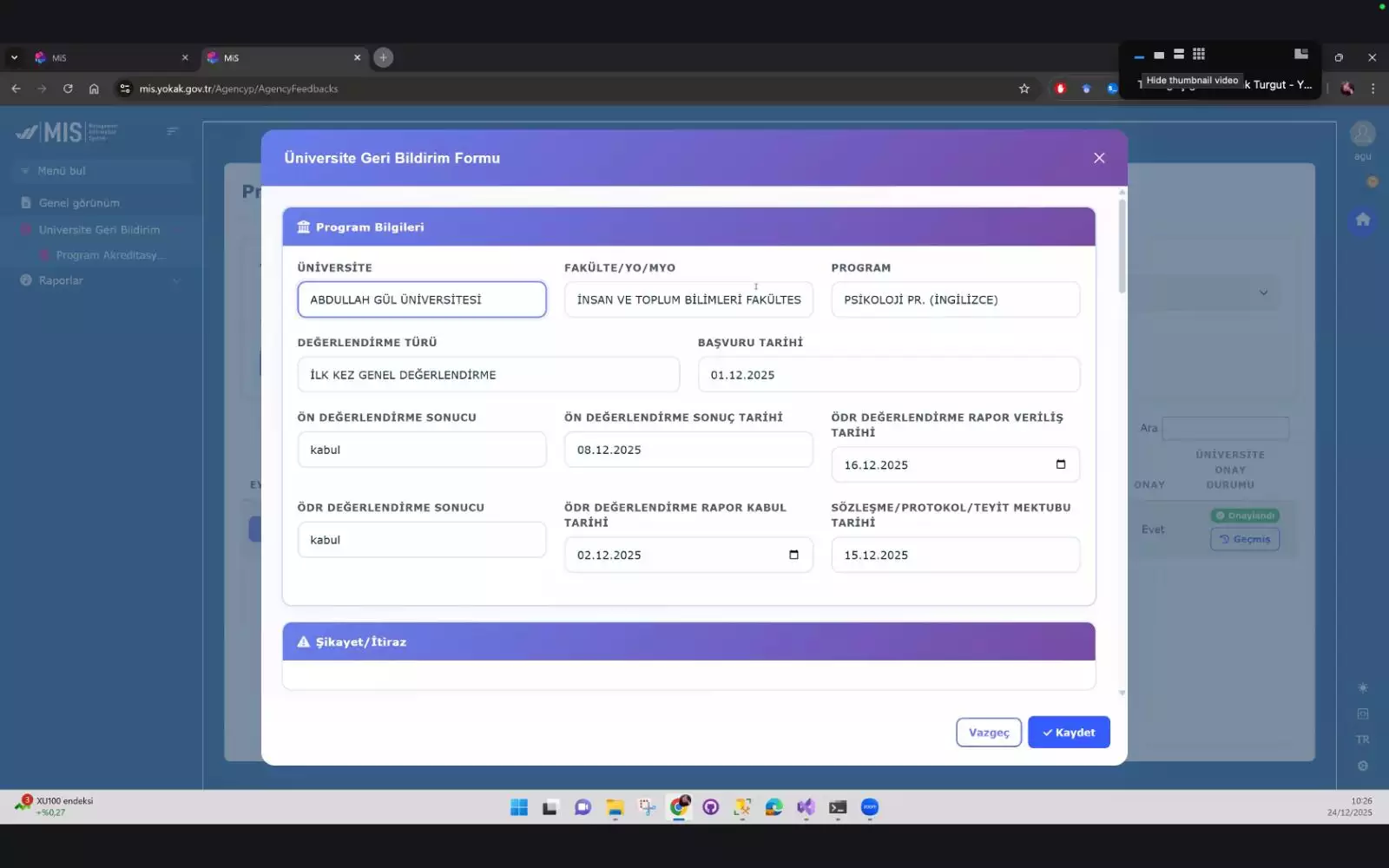Click the Vazgeç button
Image resolution: width=1389 pixels, height=868 pixels.
click(x=988, y=733)
